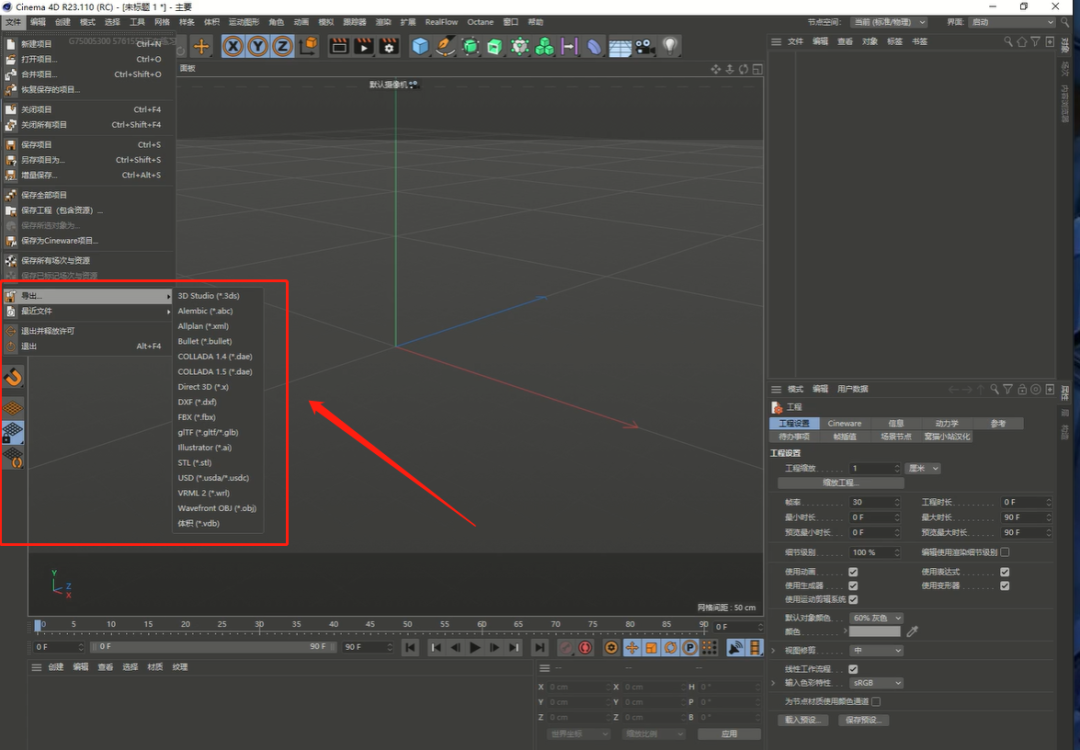
Task: Open the 输入色彩特性 sRGB dropdown
Action: click(x=876, y=683)
